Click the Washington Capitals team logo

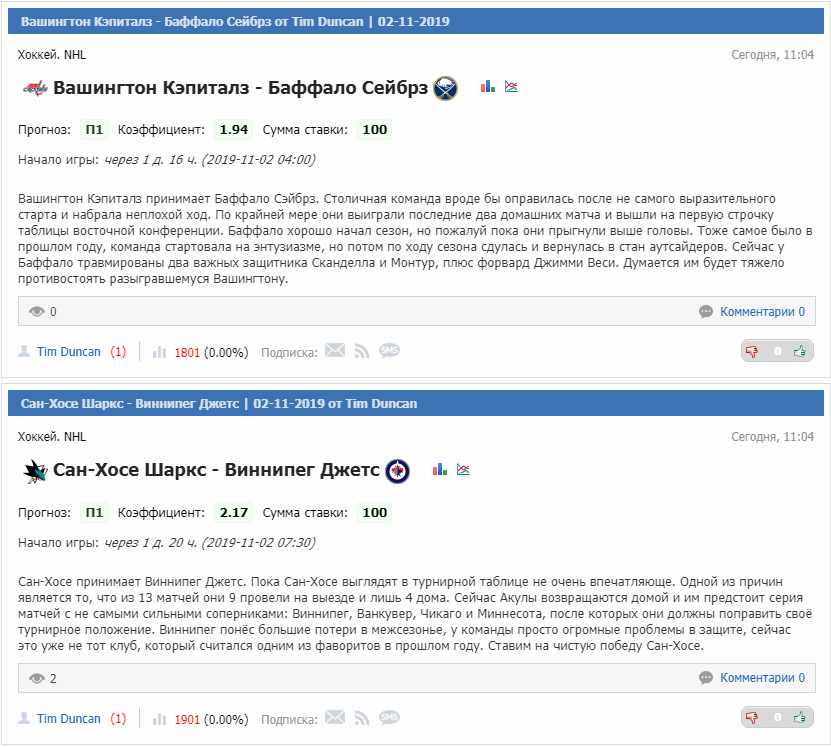36,88
